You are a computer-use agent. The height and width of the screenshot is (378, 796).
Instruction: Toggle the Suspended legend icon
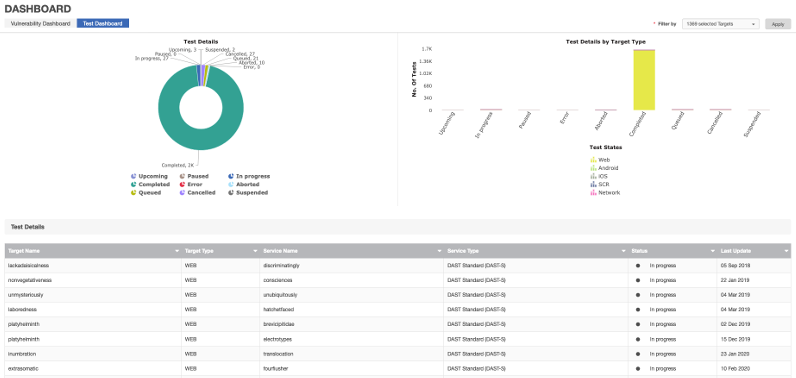tap(231, 192)
